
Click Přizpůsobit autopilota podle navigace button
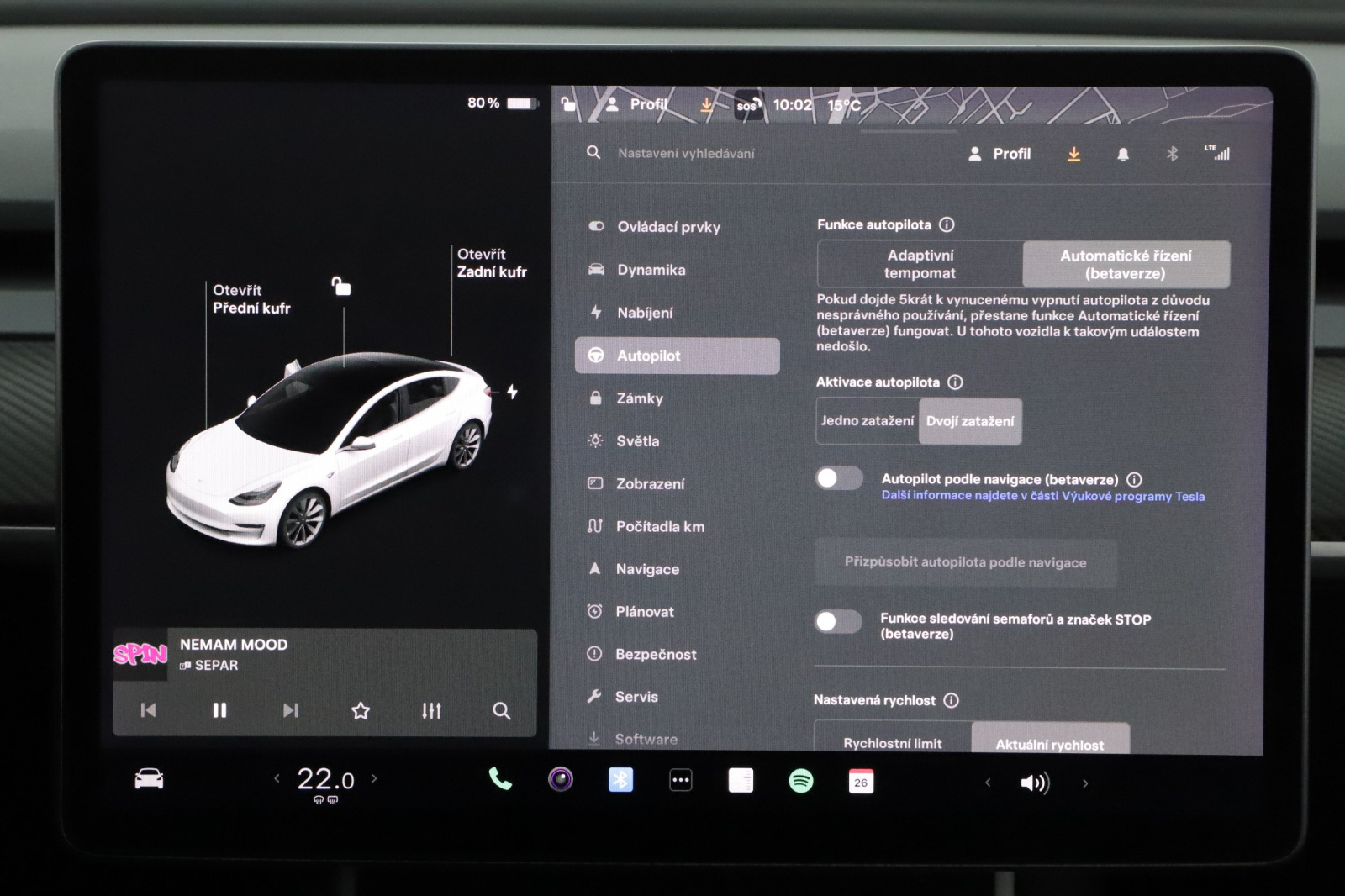click(x=966, y=562)
